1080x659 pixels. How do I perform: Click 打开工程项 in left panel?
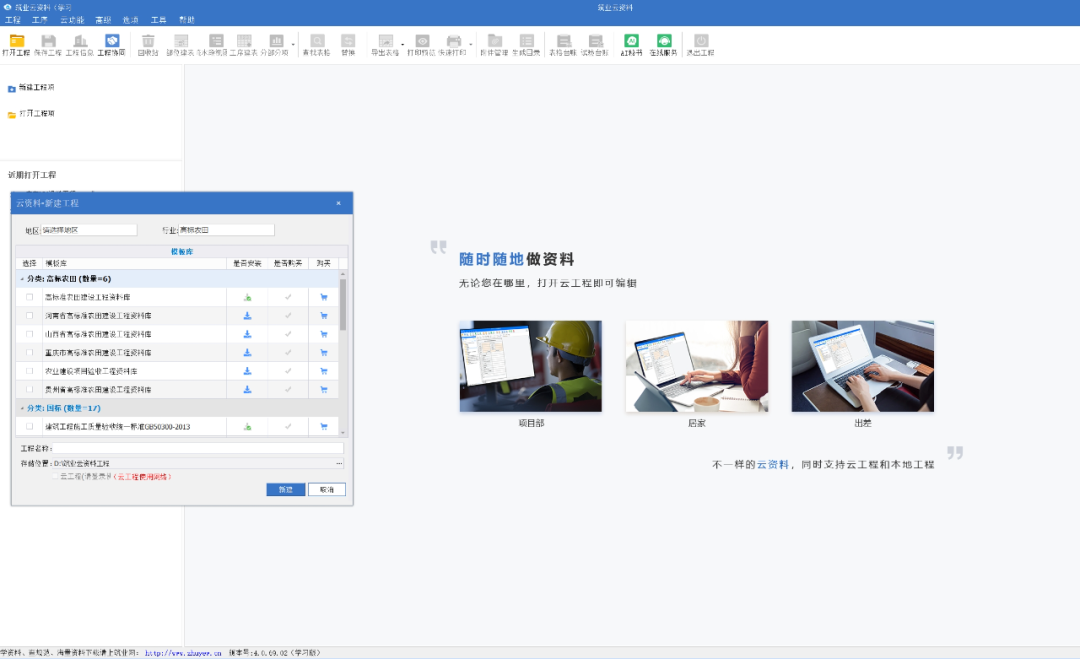click(32, 114)
